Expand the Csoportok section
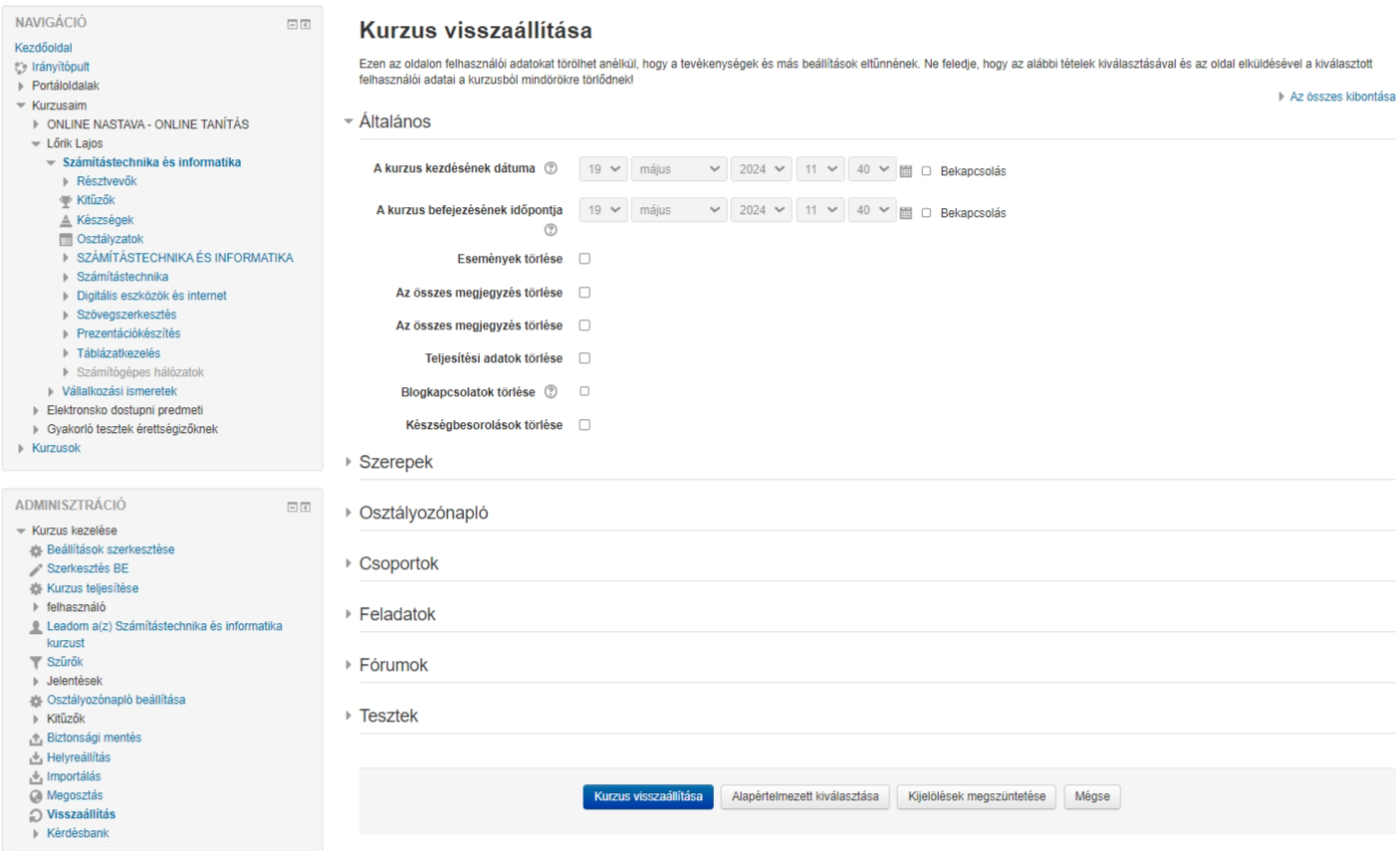The image size is (1400, 851). click(x=398, y=563)
